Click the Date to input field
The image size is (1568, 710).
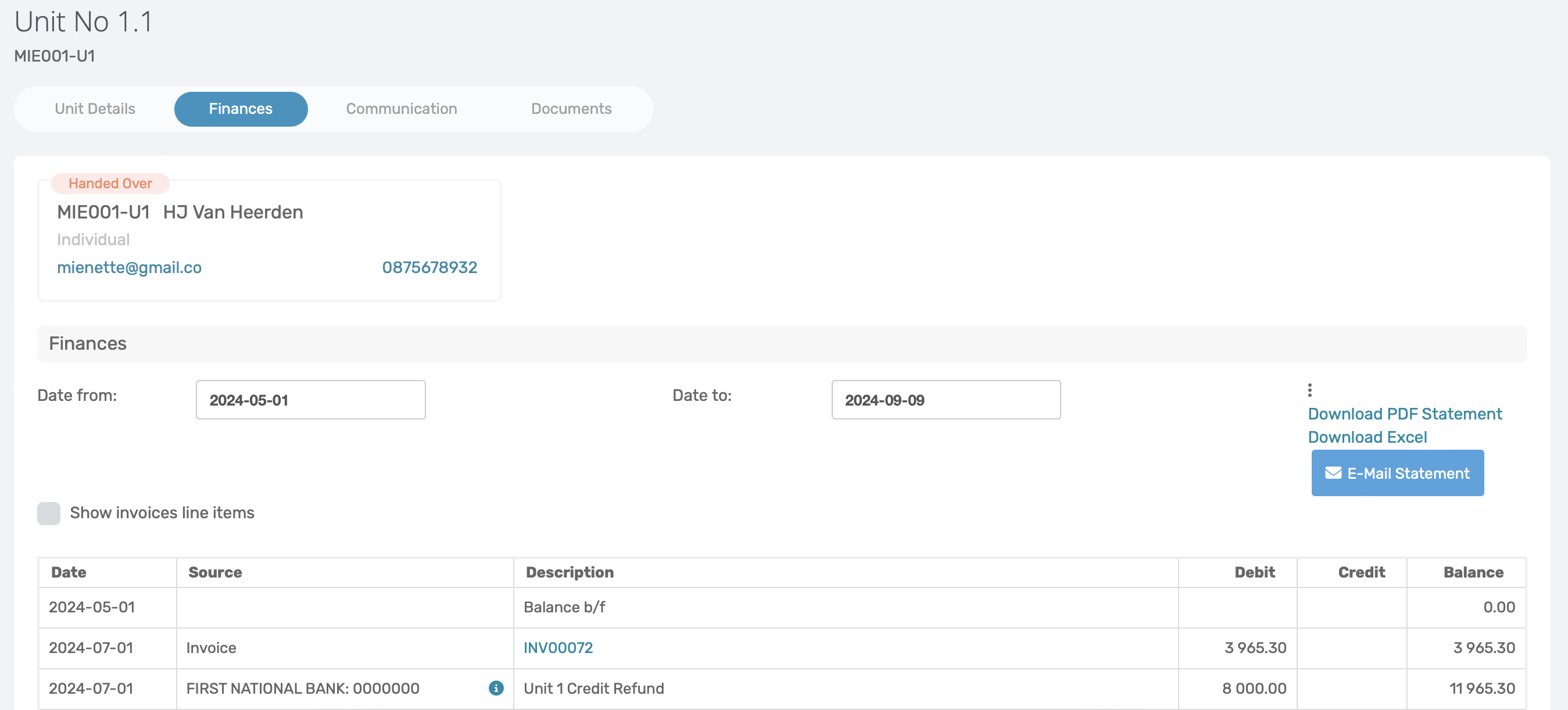pyautogui.click(x=946, y=400)
